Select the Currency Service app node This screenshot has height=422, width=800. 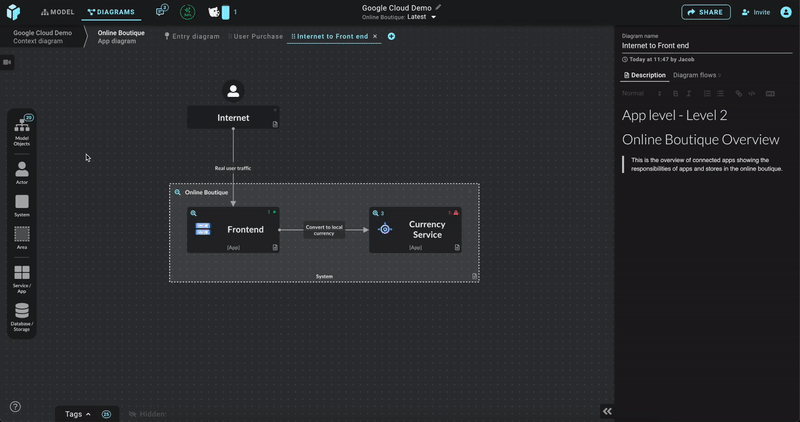pos(415,230)
